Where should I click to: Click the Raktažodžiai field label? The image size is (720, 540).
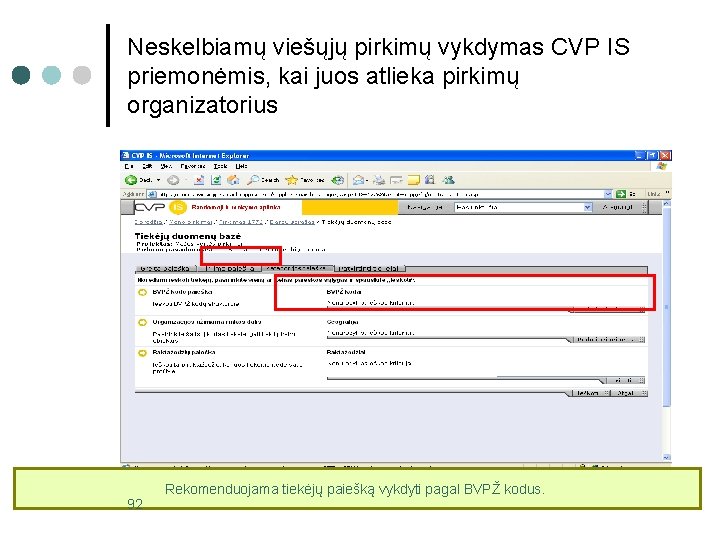(x=346, y=353)
